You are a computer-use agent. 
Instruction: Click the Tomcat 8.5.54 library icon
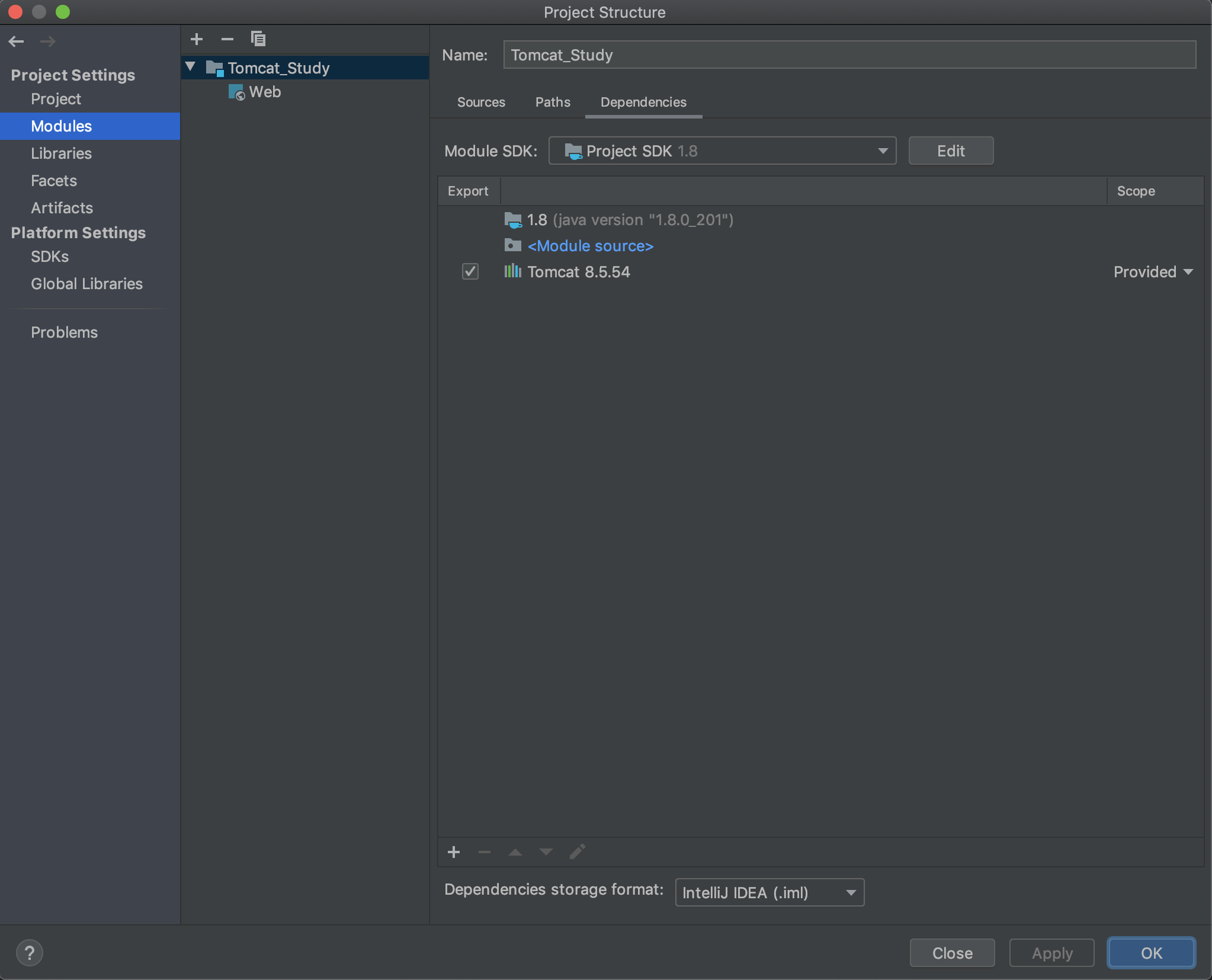513,271
